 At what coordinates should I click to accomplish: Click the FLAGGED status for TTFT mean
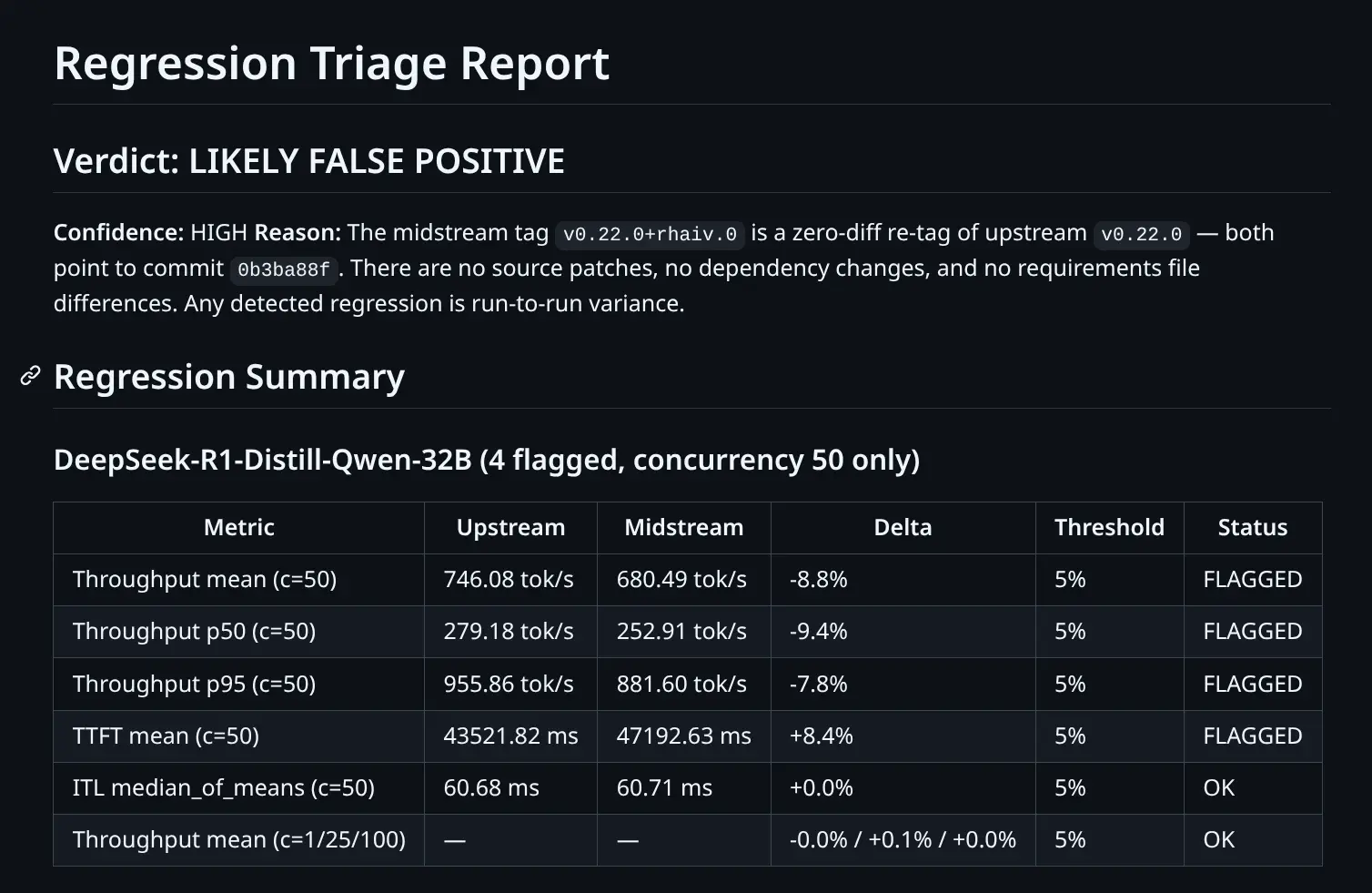pyautogui.click(x=1253, y=736)
